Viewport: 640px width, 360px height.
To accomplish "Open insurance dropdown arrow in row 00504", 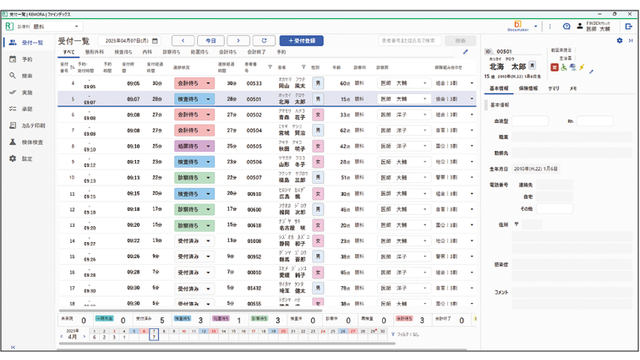I will pos(472,131).
